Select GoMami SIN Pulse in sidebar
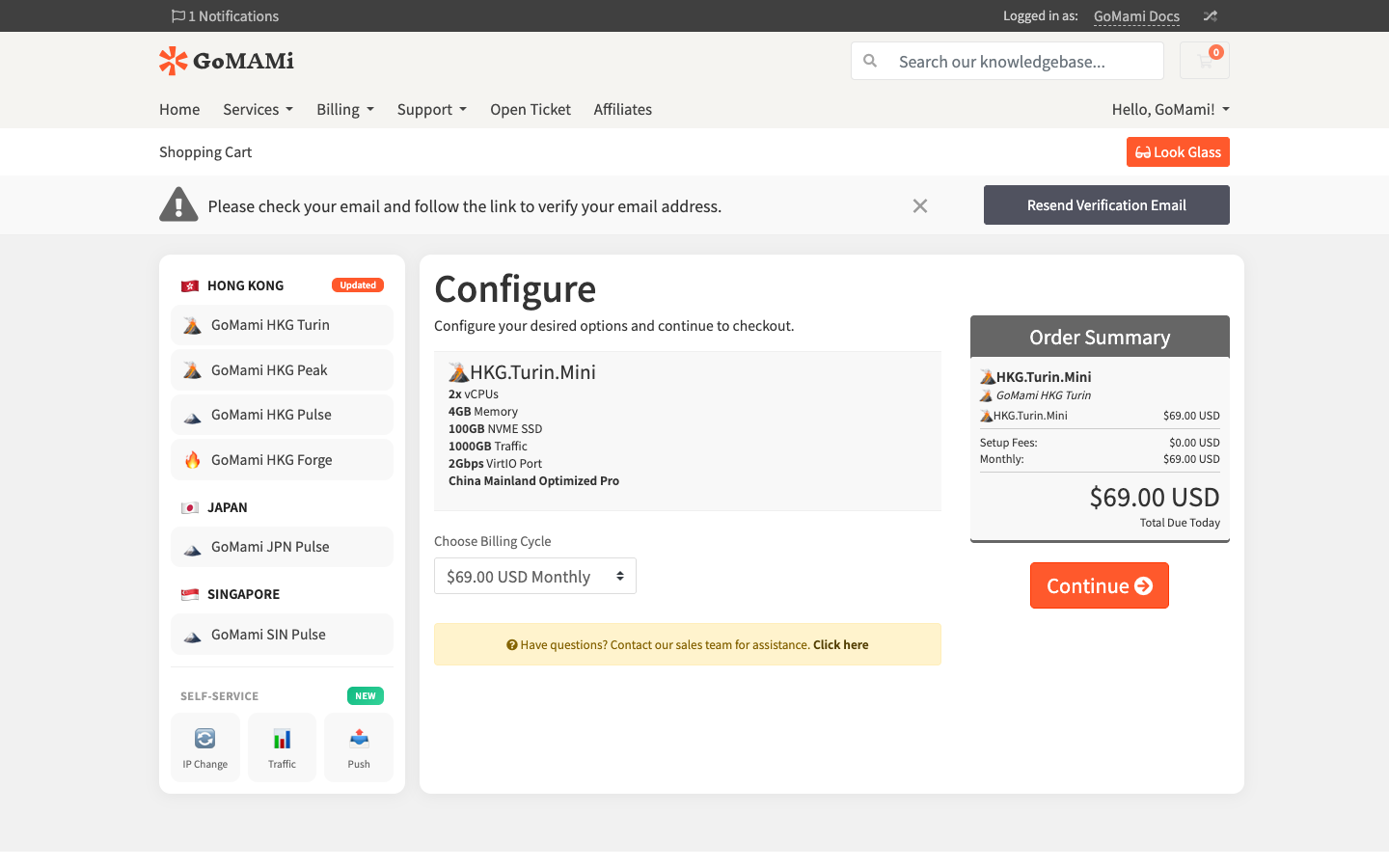Viewport: 1389px width, 868px height. (x=282, y=635)
